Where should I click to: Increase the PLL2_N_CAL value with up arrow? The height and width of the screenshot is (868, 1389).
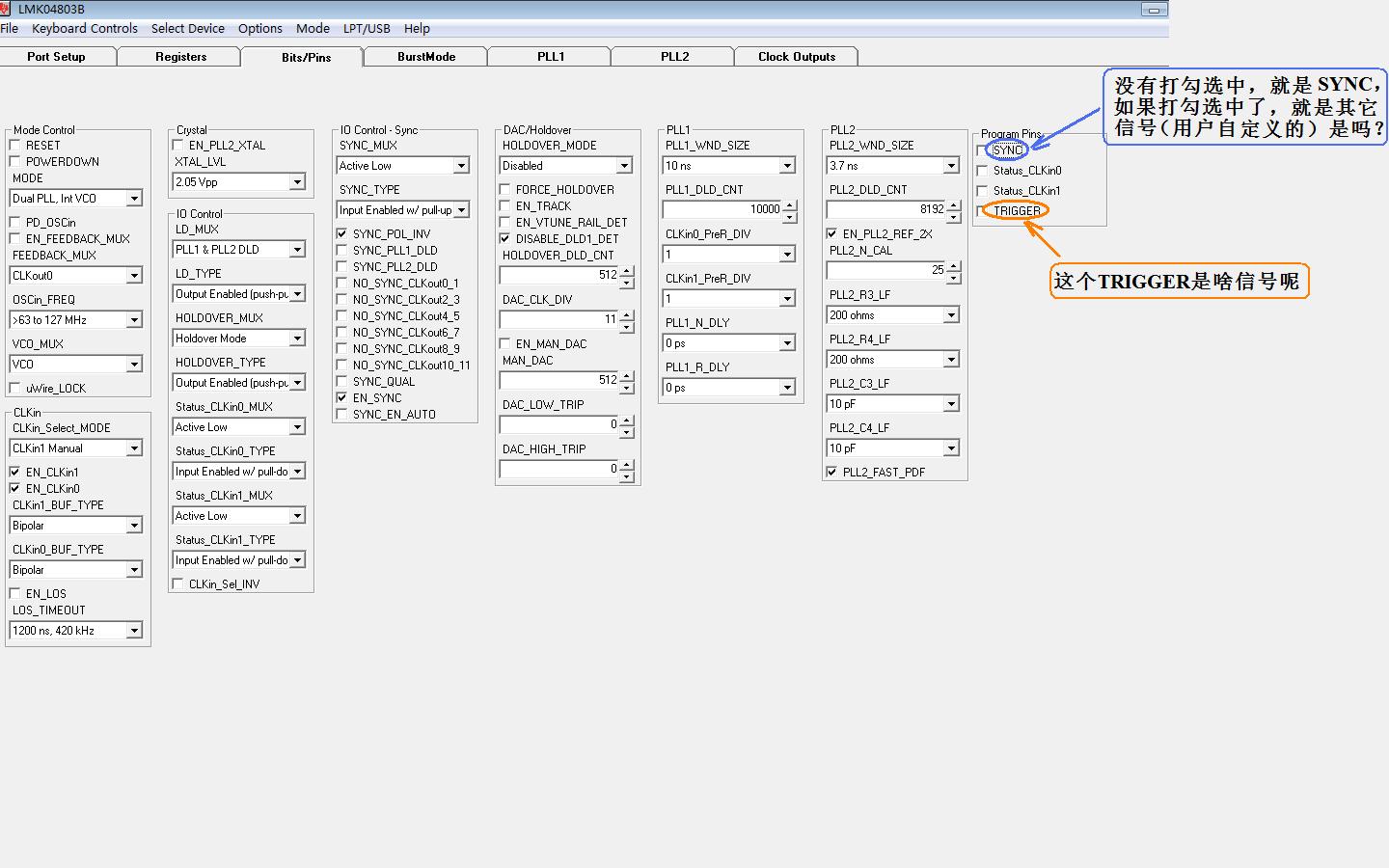point(954,266)
